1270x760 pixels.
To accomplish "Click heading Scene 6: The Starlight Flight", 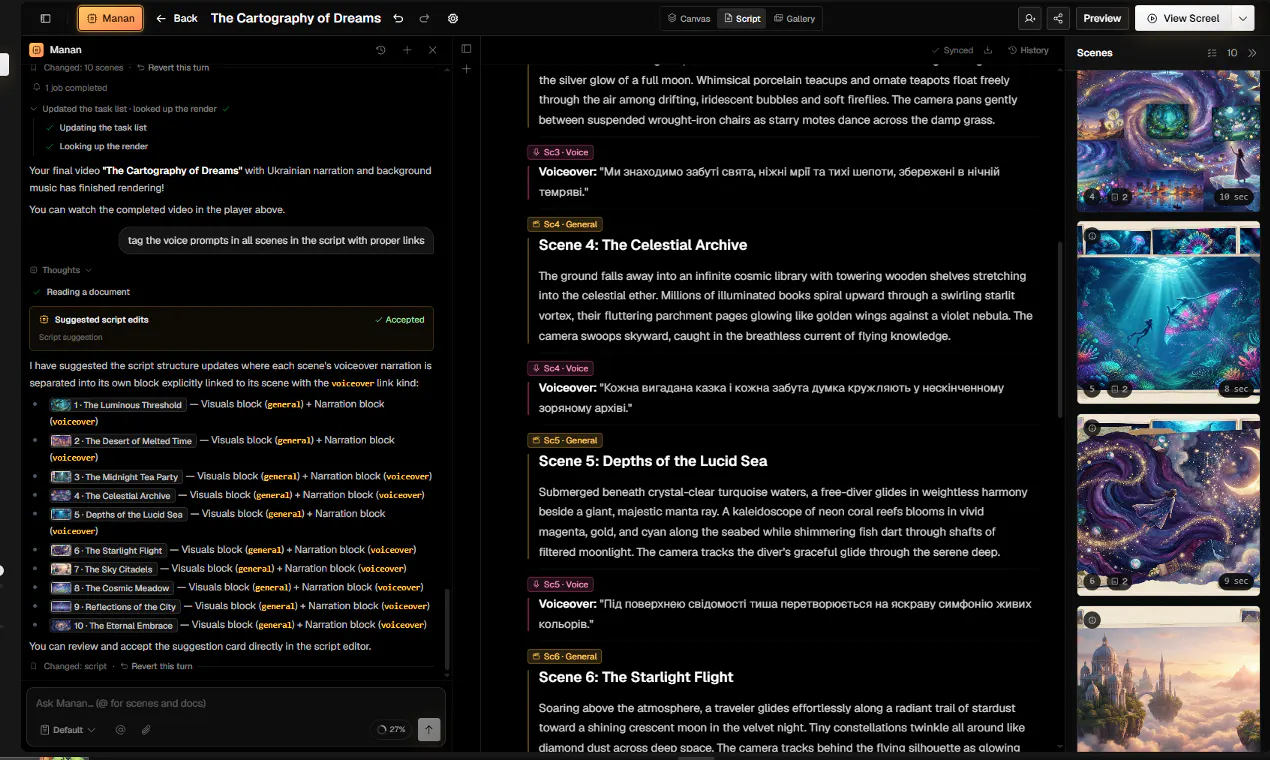I will [636, 677].
